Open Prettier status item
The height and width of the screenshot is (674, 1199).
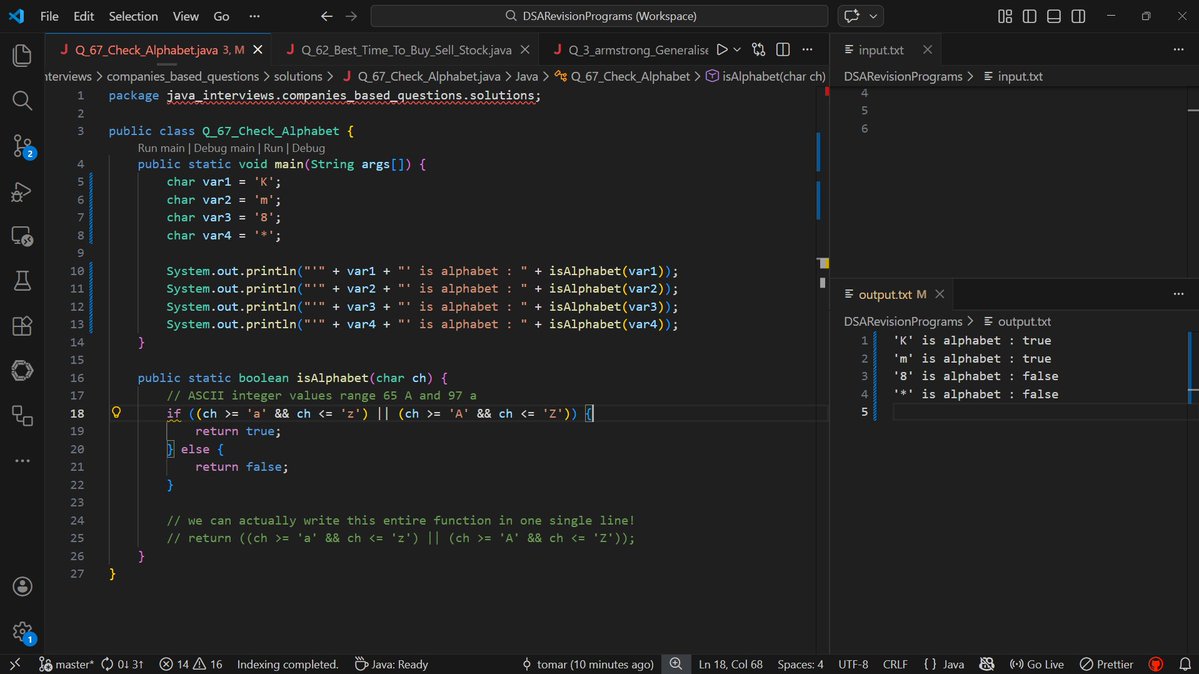point(1106,664)
